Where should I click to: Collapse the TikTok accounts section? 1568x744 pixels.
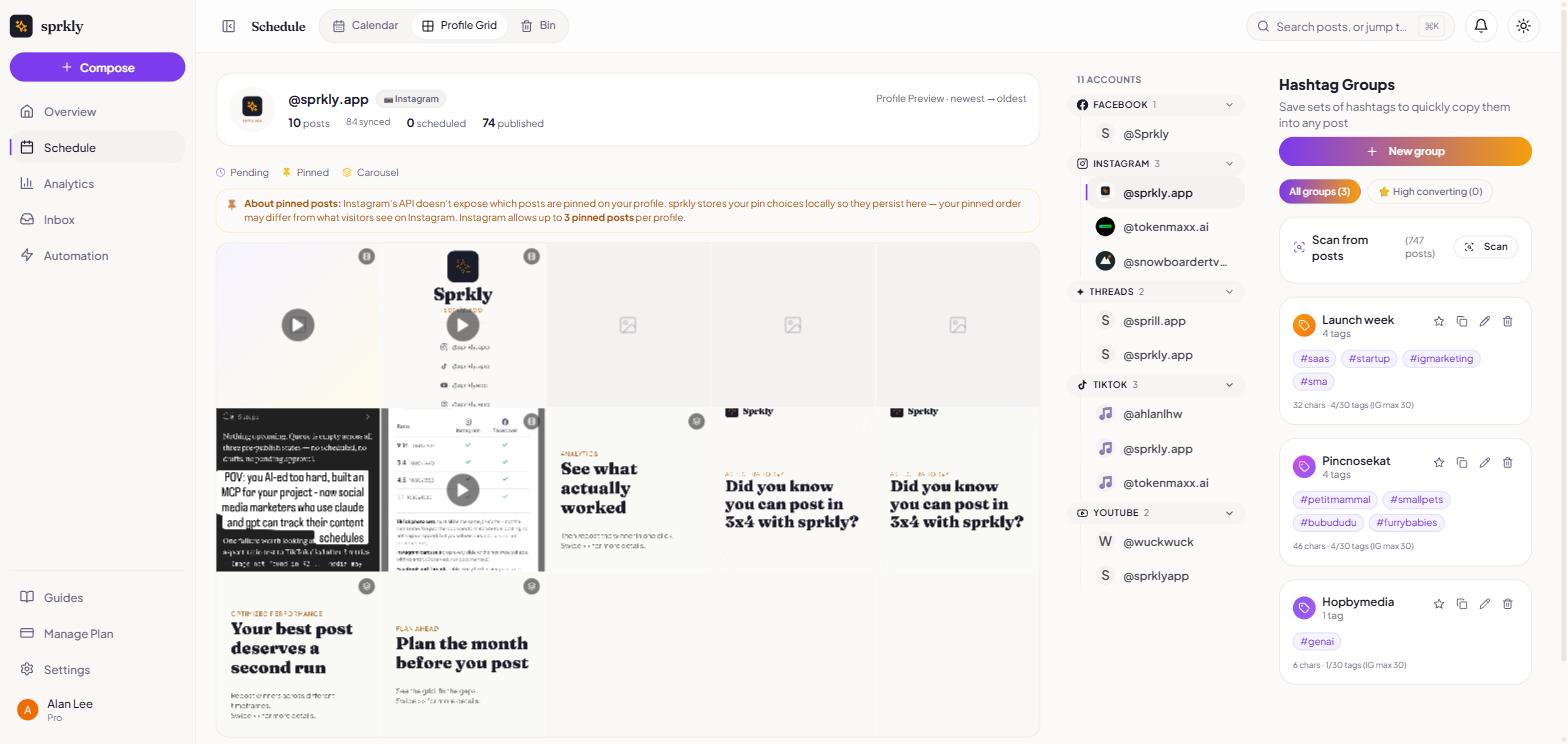coord(1229,385)
